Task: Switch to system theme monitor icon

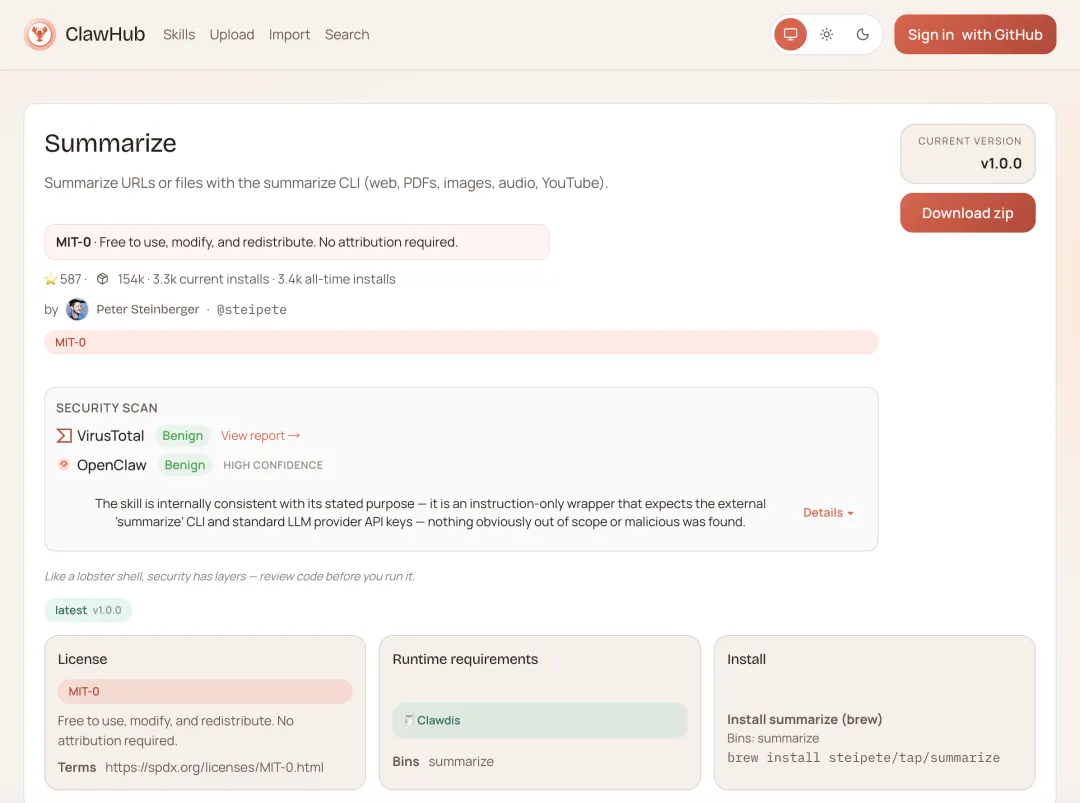Action: coord(790,34)
